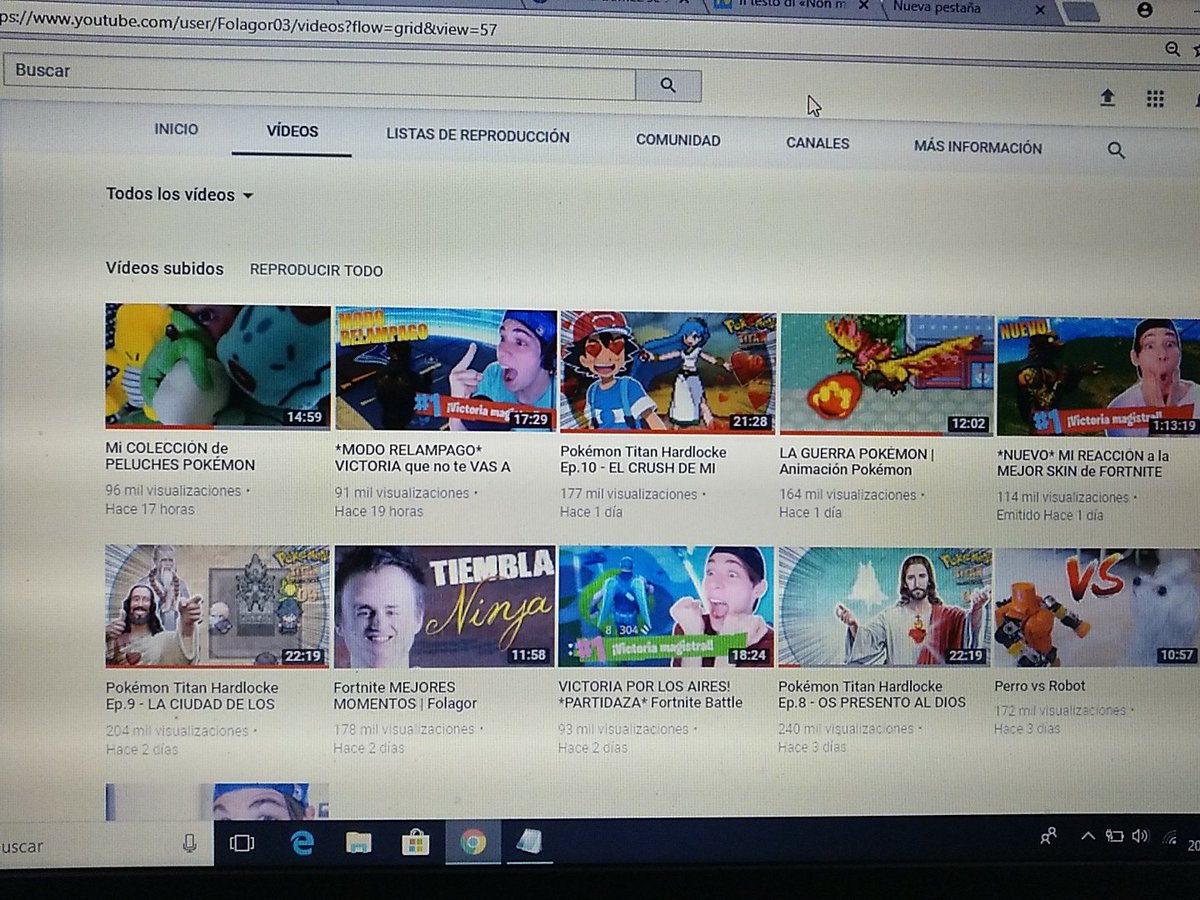Launch Microsoft Edge from the taskbar
The image size is (1200, 900).
click(301, 843)
